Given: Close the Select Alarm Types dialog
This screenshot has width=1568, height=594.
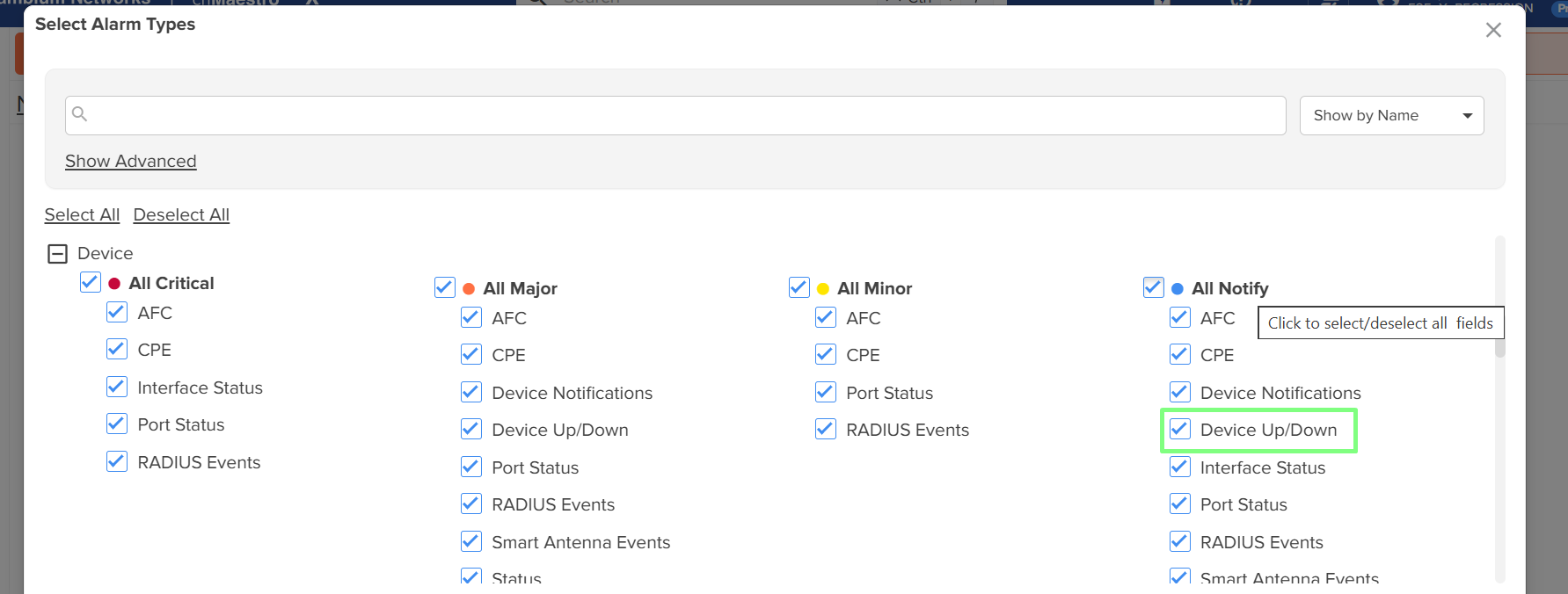Looking at the screenshot, I should click(x=1492, y=30).
